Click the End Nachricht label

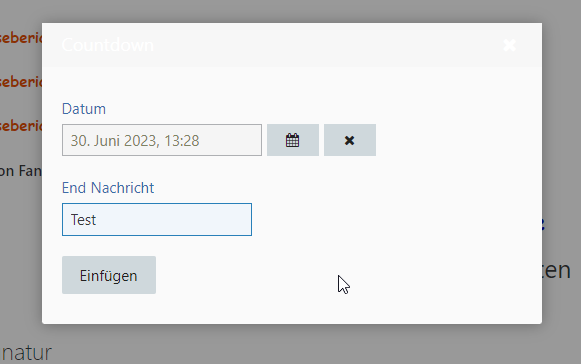(108, 188)
